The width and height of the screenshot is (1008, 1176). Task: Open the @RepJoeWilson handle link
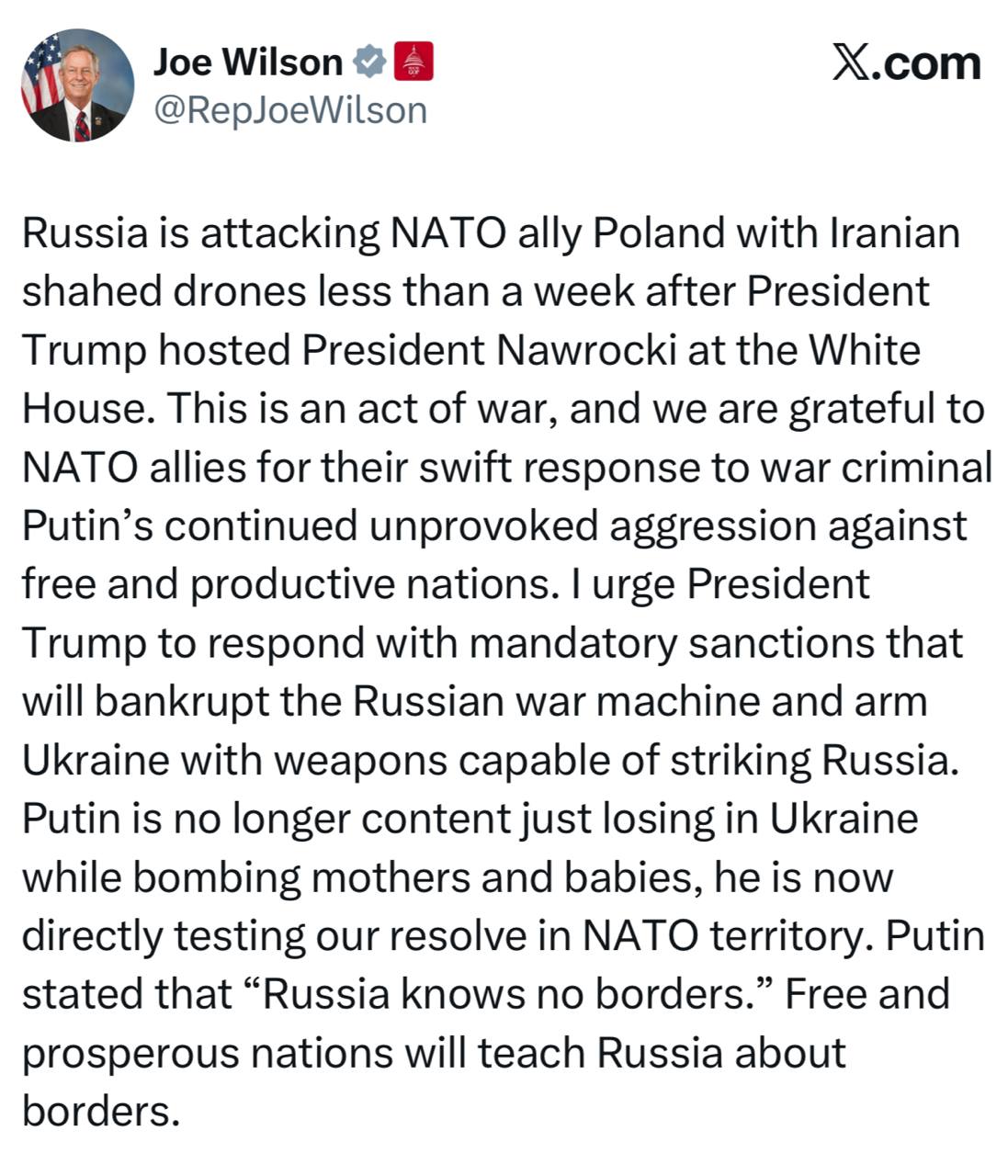(x=290, y=110)
